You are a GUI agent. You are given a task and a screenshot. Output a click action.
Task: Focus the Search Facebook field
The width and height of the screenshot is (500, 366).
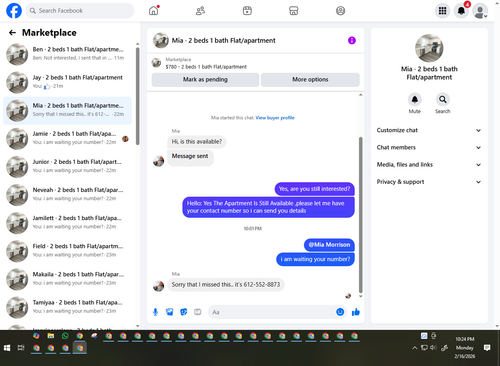pos(80,11)
